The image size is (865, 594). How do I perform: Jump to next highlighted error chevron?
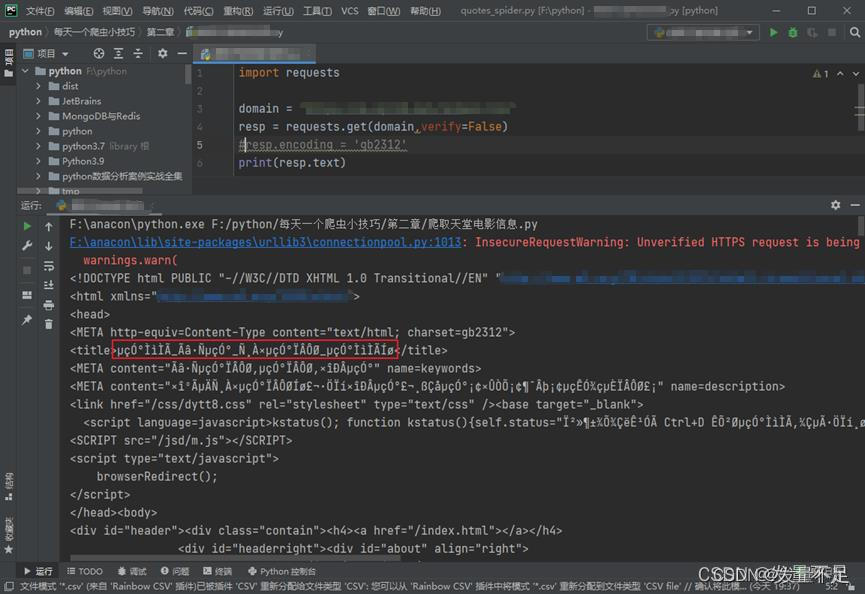tap(855, 73)
